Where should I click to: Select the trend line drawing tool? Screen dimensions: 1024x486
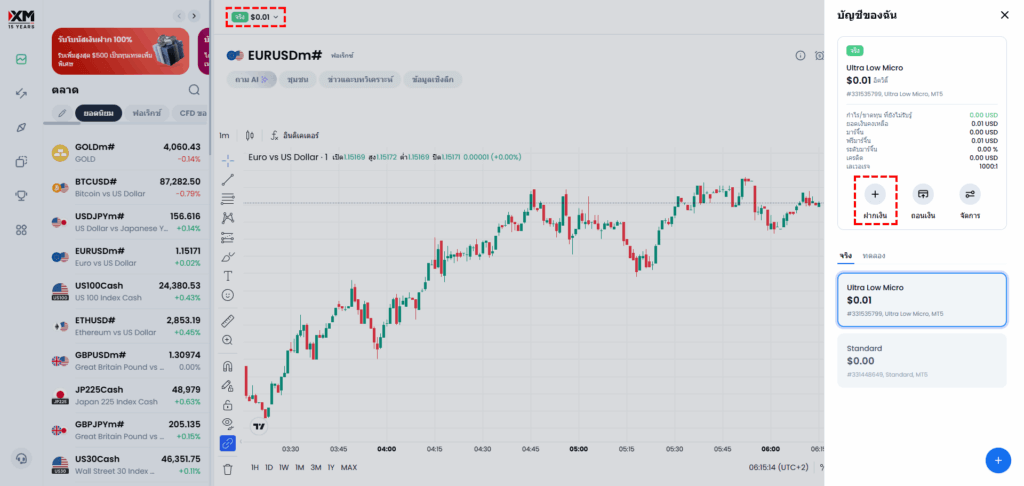[x=228, y=179]
